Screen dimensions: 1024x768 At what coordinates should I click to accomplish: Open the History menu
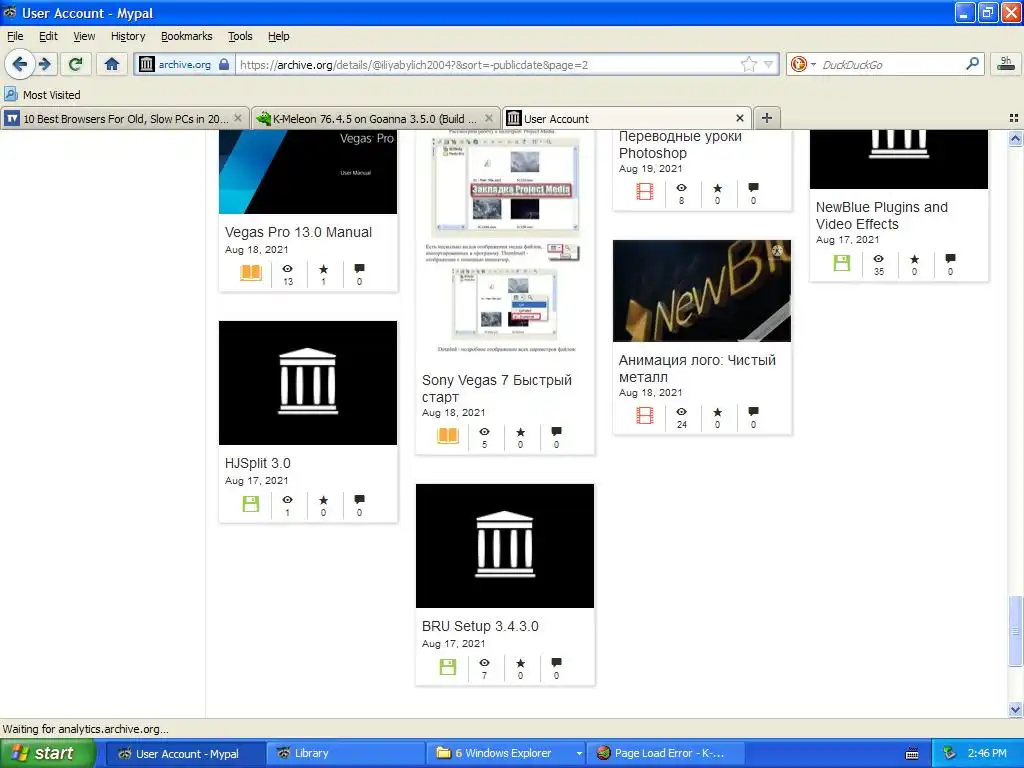pyautogui.click(x=128, y=36)
